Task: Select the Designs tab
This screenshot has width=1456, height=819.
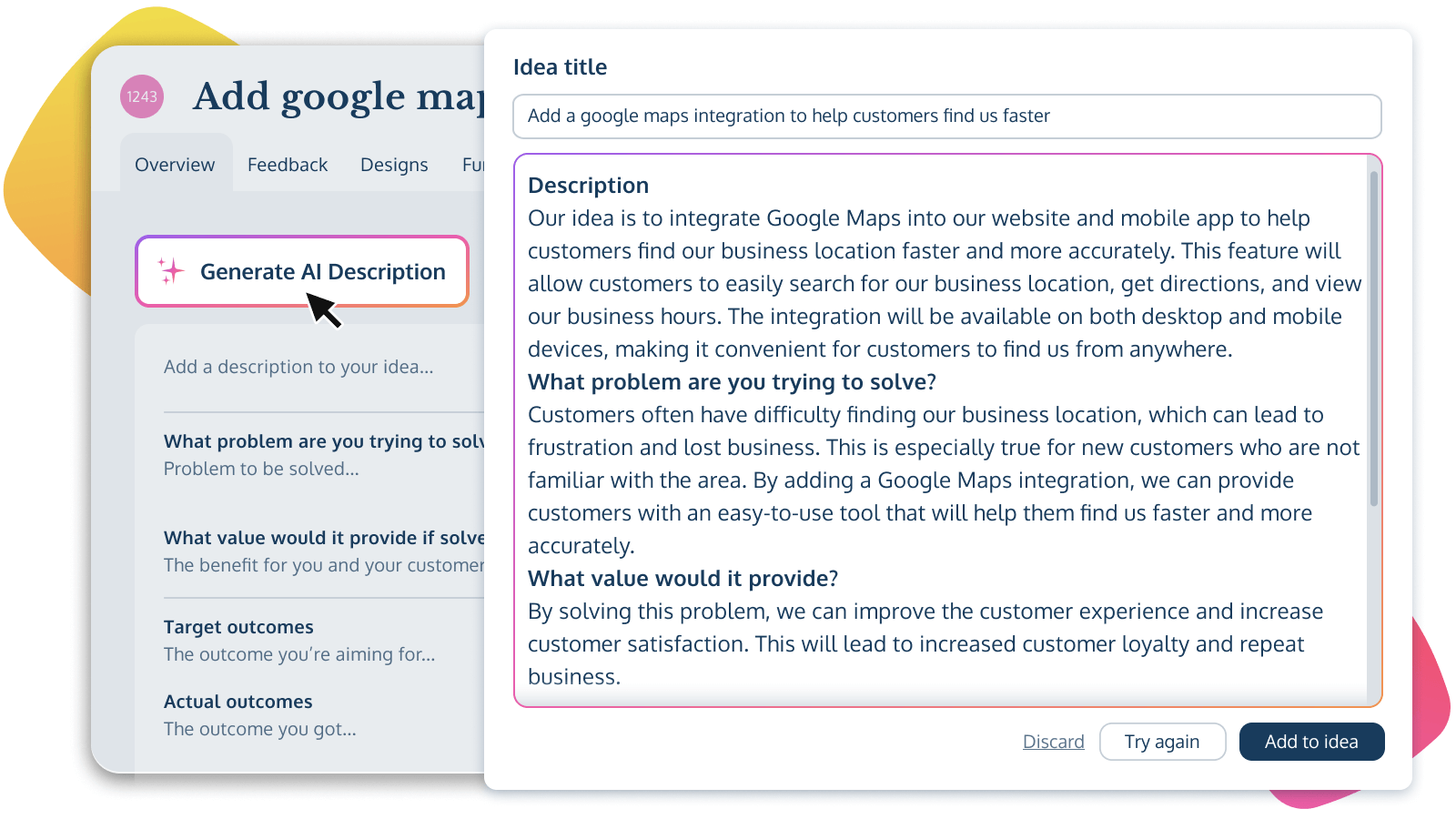Action: coord(394,165)
